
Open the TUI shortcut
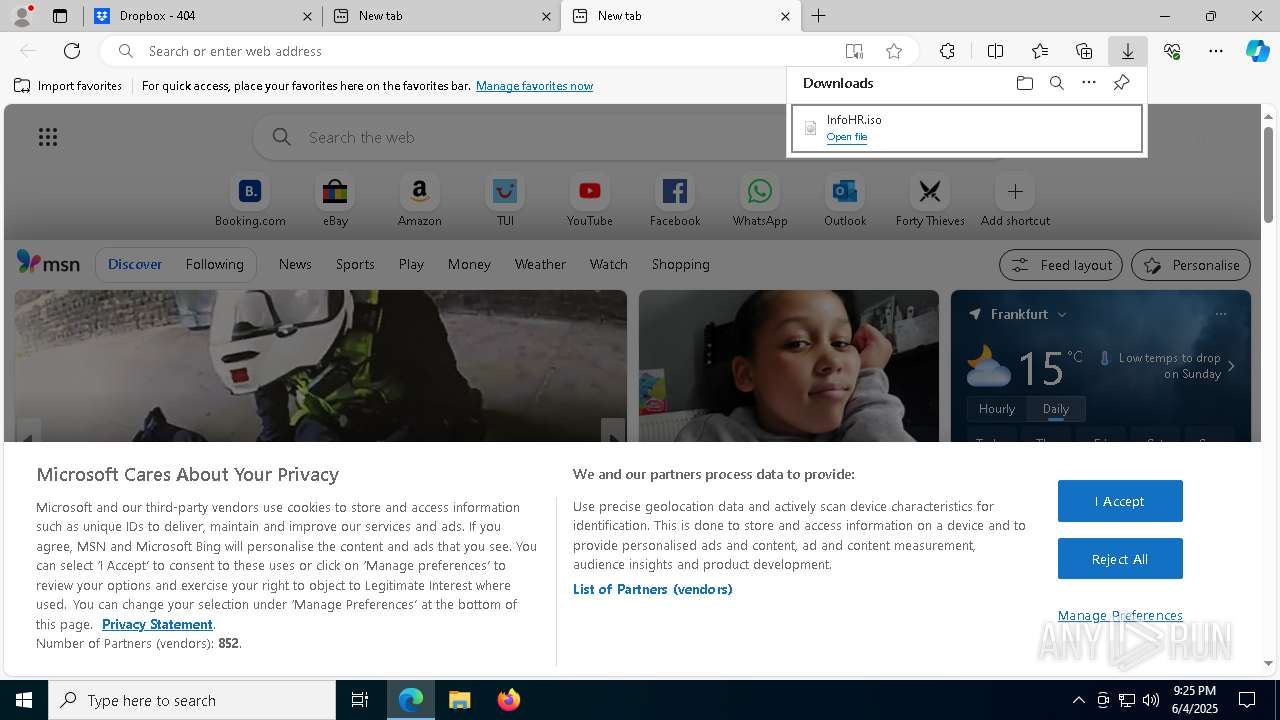click(x=505, y=200)
